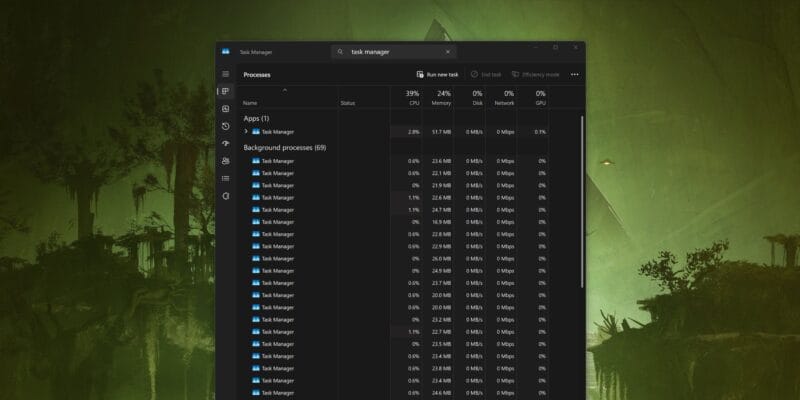This screenshot has width=800, height=400.
Task: Click the Task Manager icon in the 51.7 MB row
Action: coord(256,132)
